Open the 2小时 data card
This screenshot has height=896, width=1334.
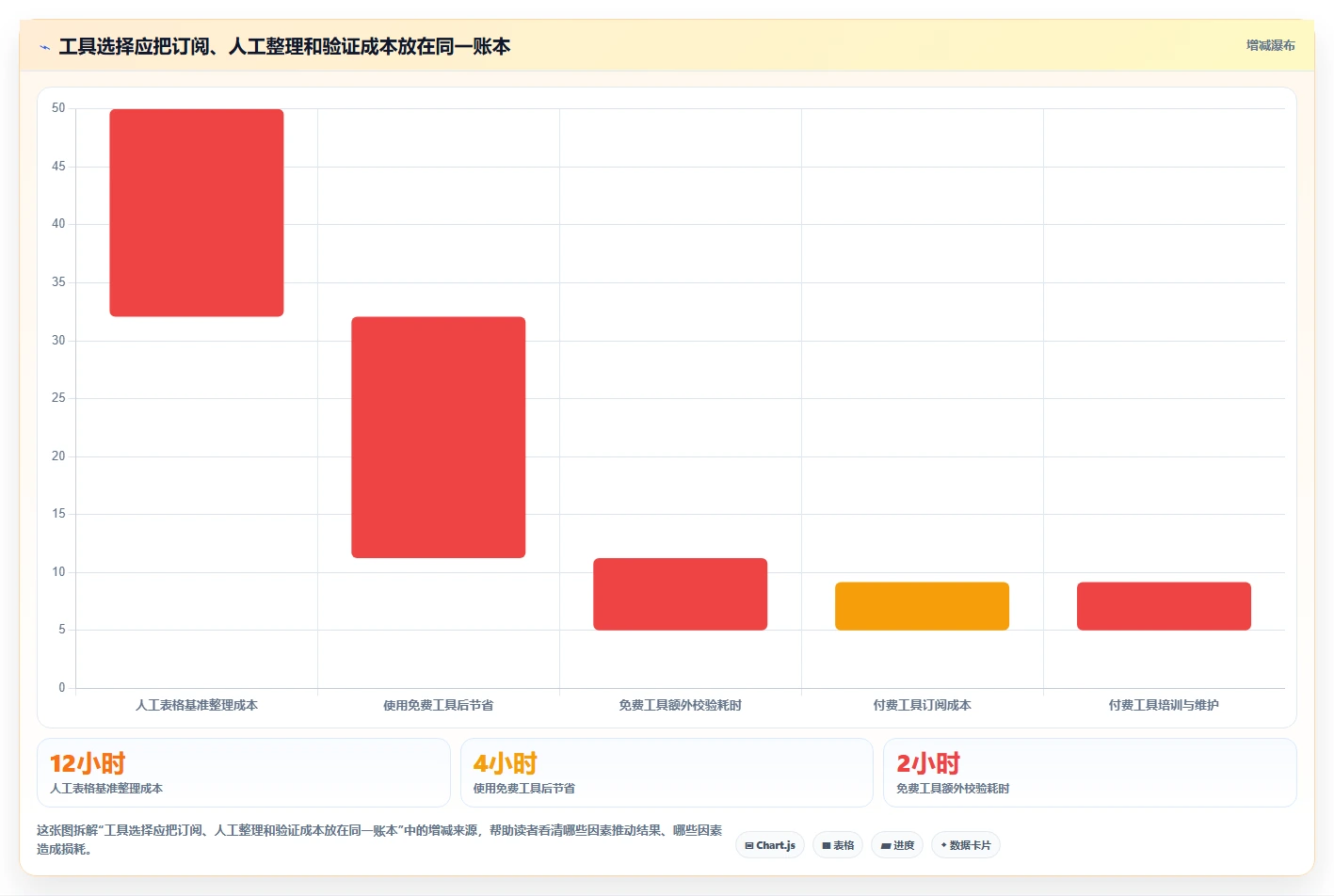coord(1090,773)
